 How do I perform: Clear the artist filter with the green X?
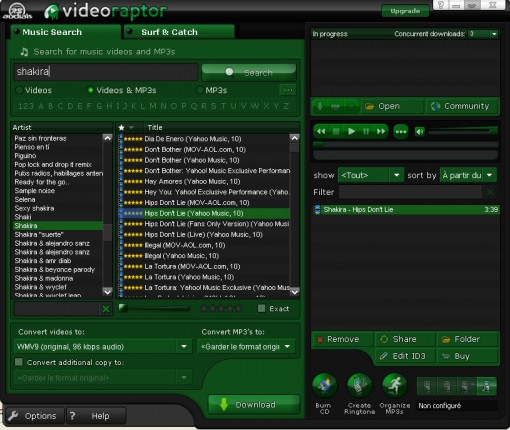(x=106, y=309)
